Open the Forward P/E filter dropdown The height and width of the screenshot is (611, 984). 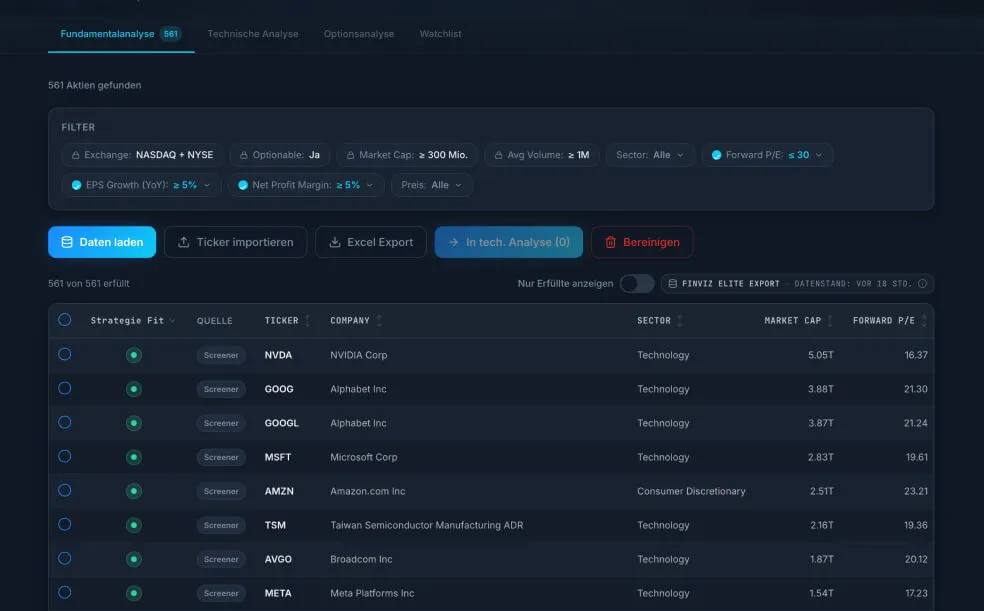tap(767, 155)
